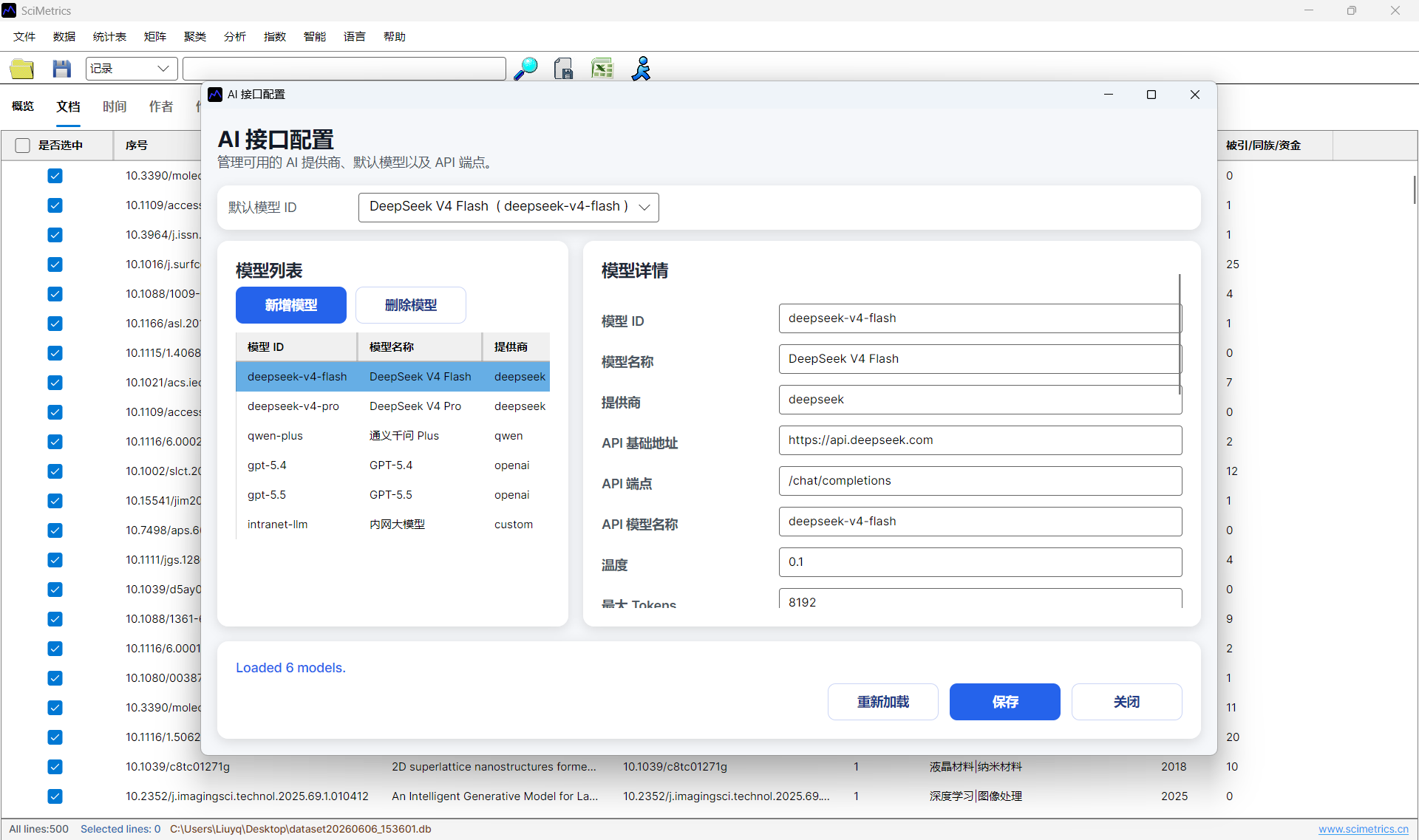Click the 重新加载 button
Image resolution: width=1419 pixels, height=840 pixels.
point(883,702)
